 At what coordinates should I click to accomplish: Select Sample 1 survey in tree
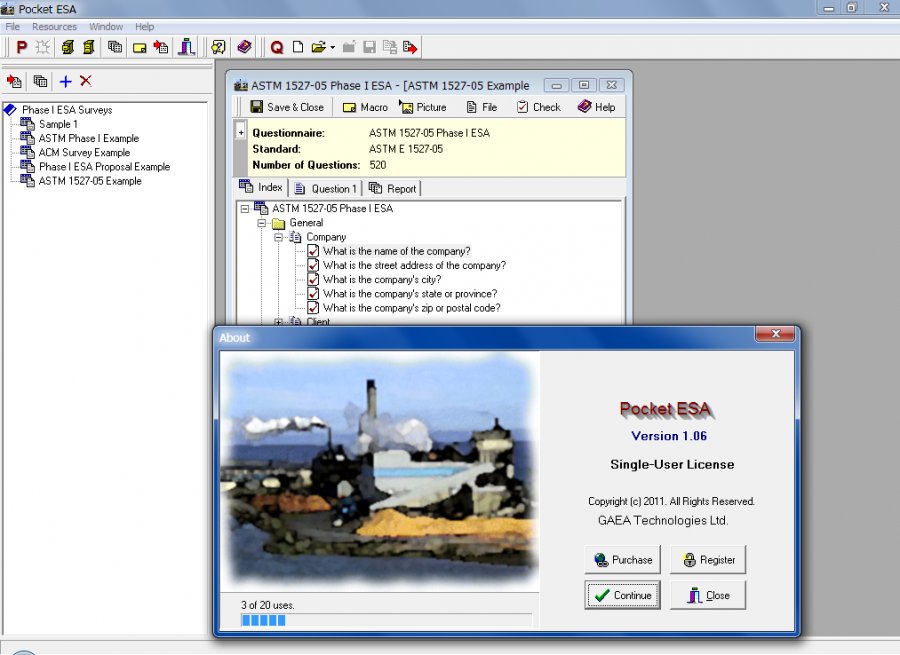(x=58, y=124)
